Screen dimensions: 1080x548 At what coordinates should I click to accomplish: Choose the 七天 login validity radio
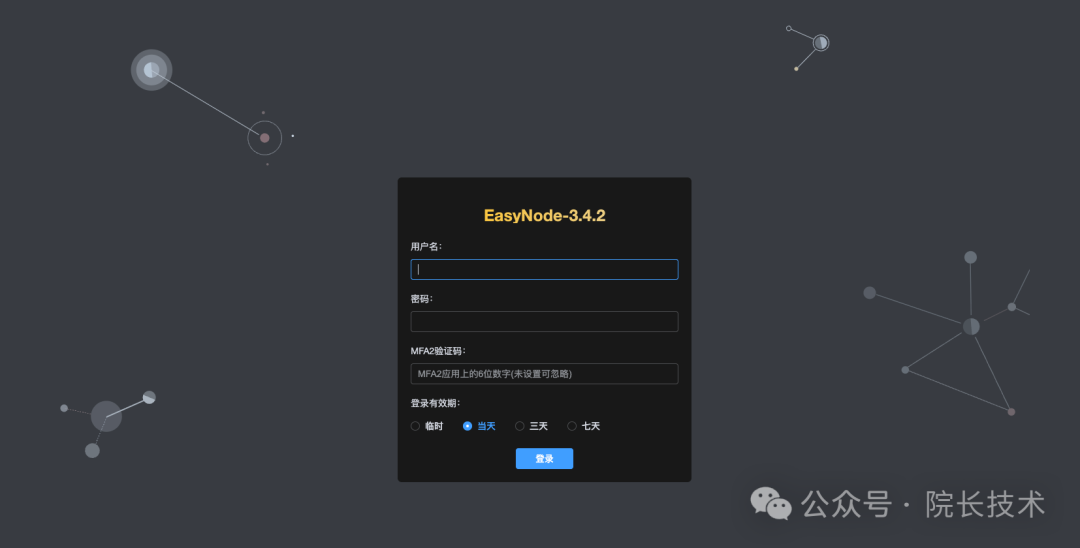[x=584, y=426]
